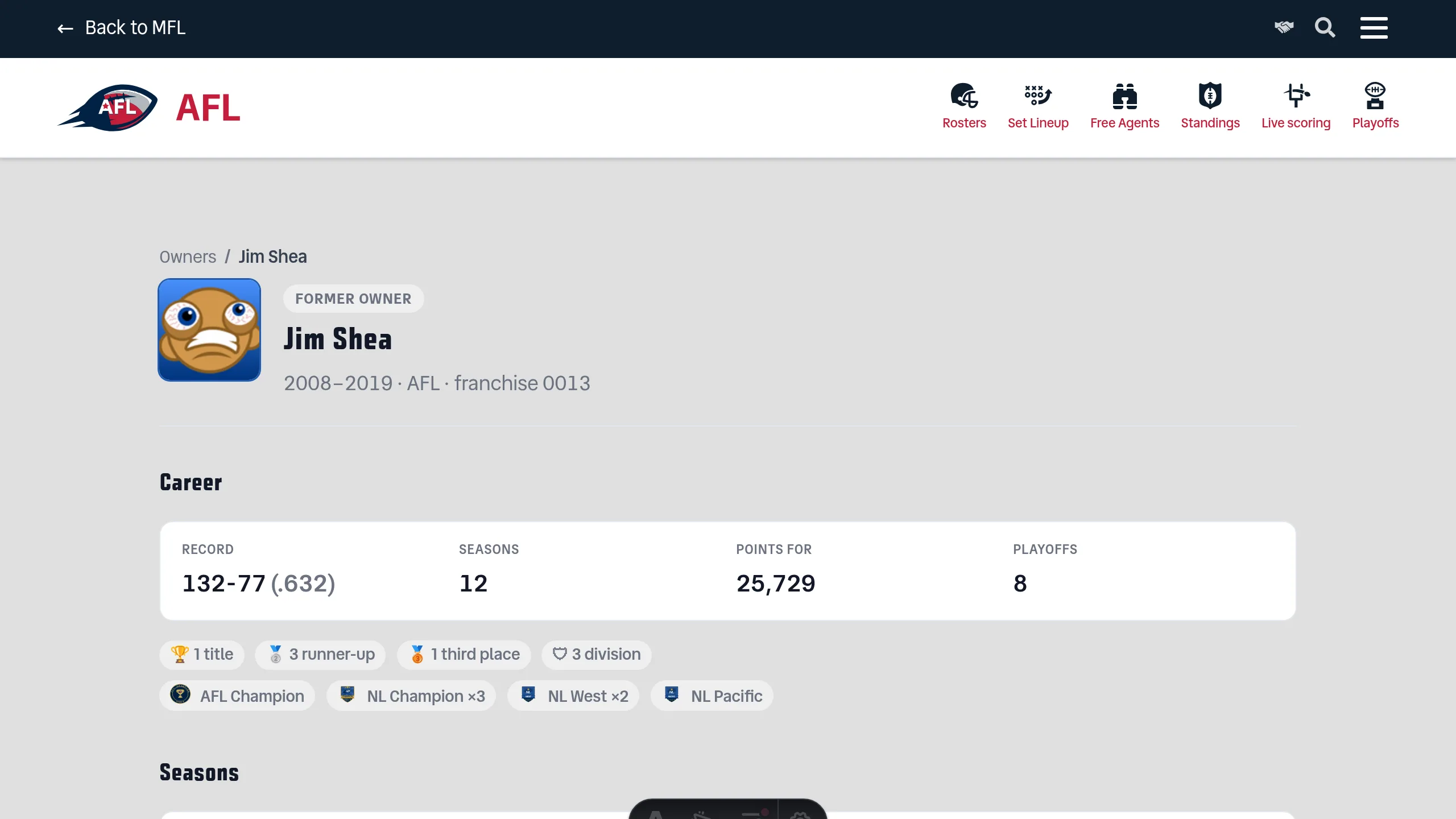This screenshot has width=1456, height=819.
Task: Click Jim Shea breadcrumb text
Action: point(272,257)
